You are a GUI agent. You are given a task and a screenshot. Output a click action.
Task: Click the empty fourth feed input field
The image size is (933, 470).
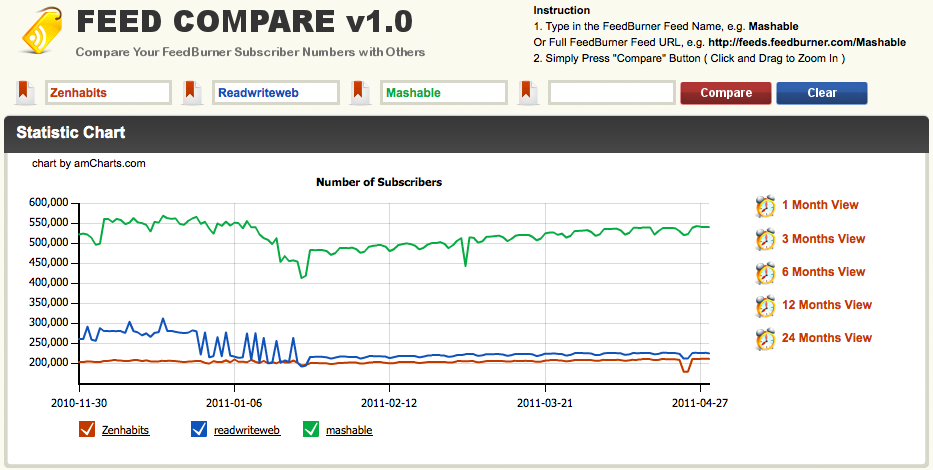[612, 93]
